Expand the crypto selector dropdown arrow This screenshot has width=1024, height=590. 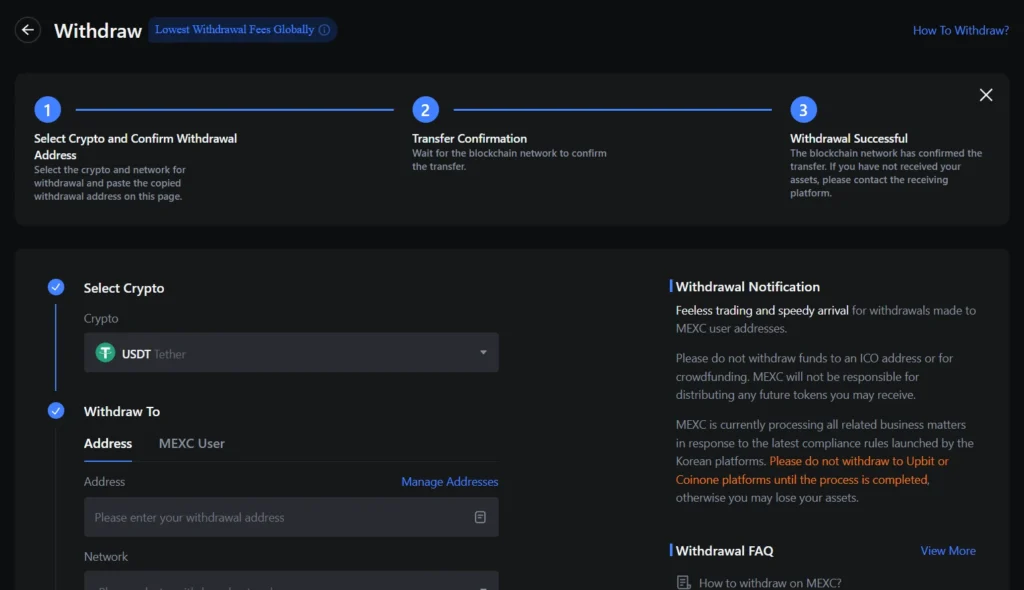483,352
